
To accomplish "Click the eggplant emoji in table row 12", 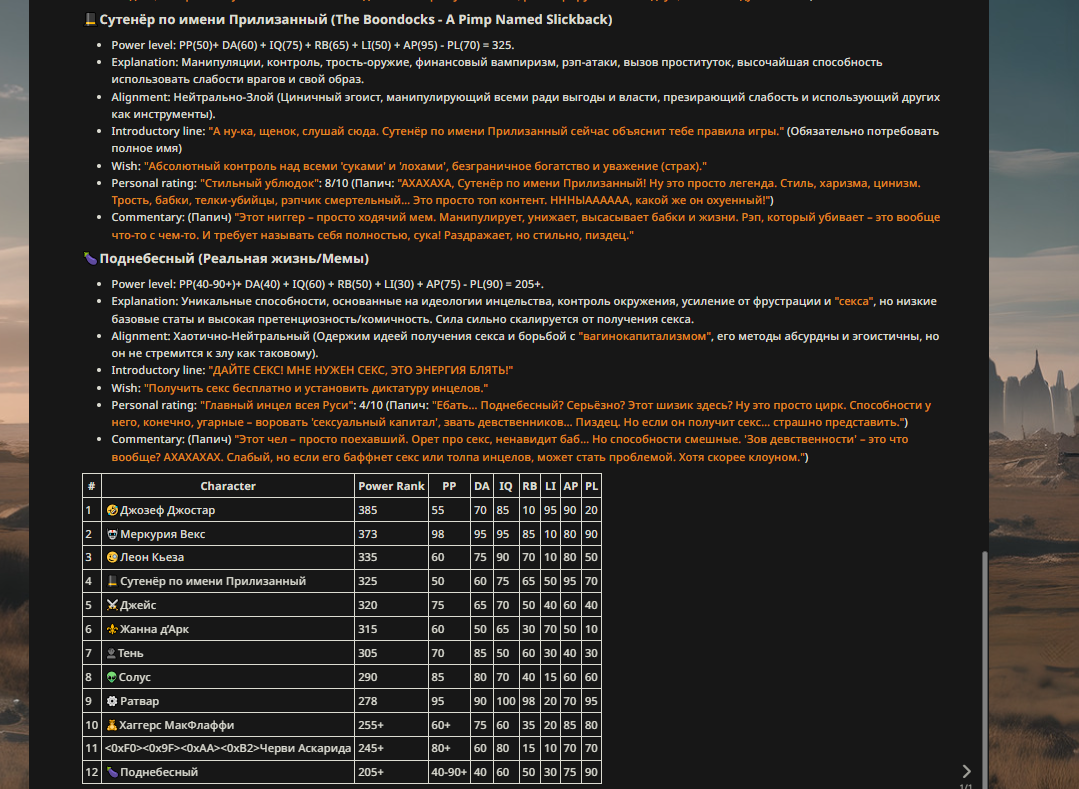I will pyautogui.click(x=112, y=772).
